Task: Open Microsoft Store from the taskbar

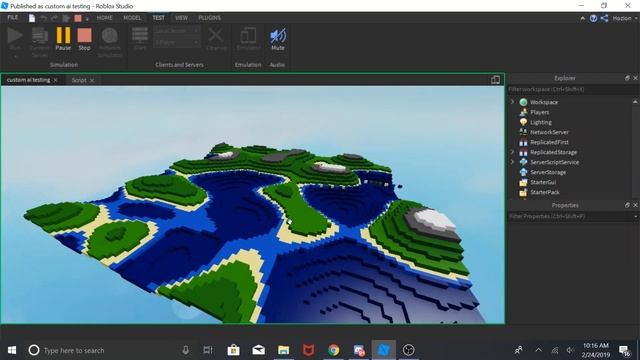Action: point(233,350)
